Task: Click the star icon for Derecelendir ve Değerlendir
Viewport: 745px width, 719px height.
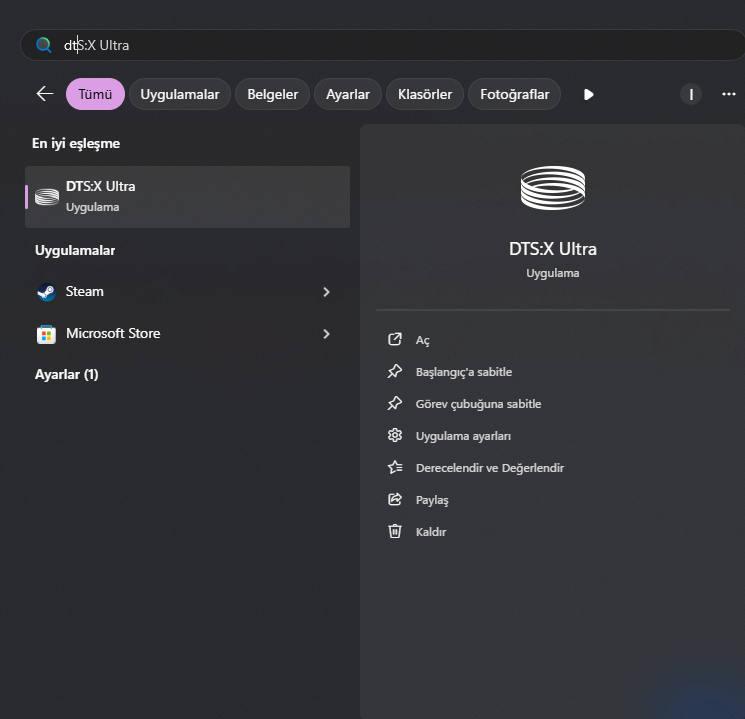Action: (395, 467)
